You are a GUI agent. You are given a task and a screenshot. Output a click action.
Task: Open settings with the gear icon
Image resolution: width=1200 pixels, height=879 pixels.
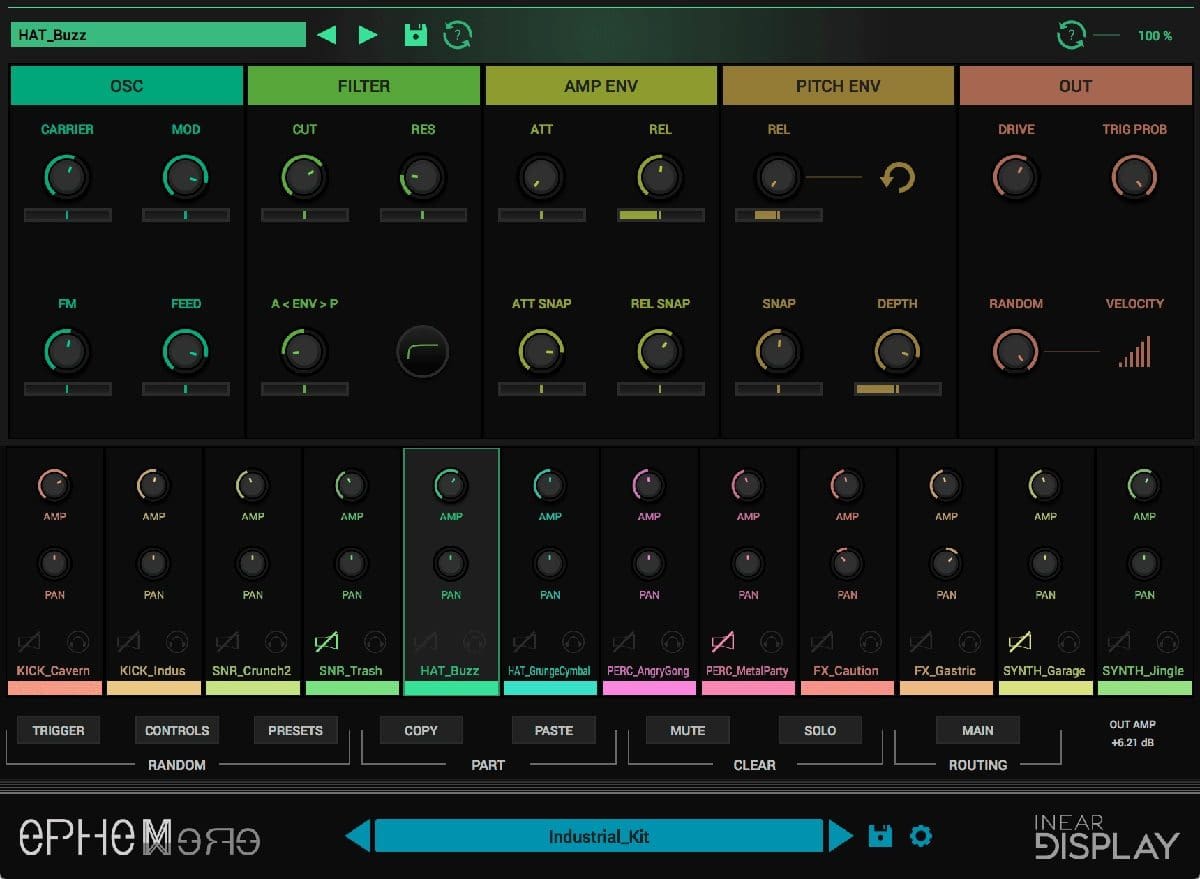920,835
